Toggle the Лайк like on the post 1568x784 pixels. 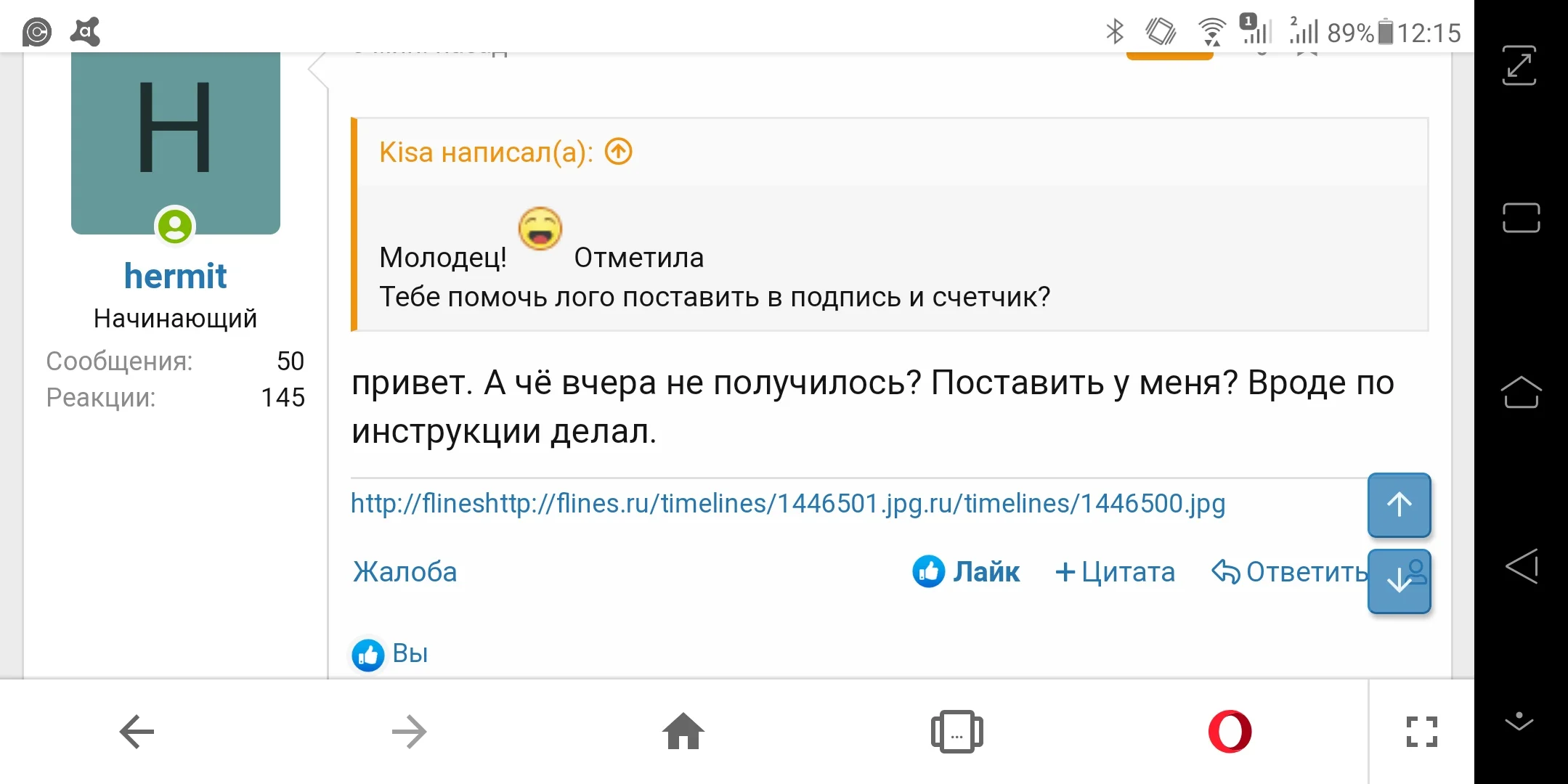(x=966, y=572)
